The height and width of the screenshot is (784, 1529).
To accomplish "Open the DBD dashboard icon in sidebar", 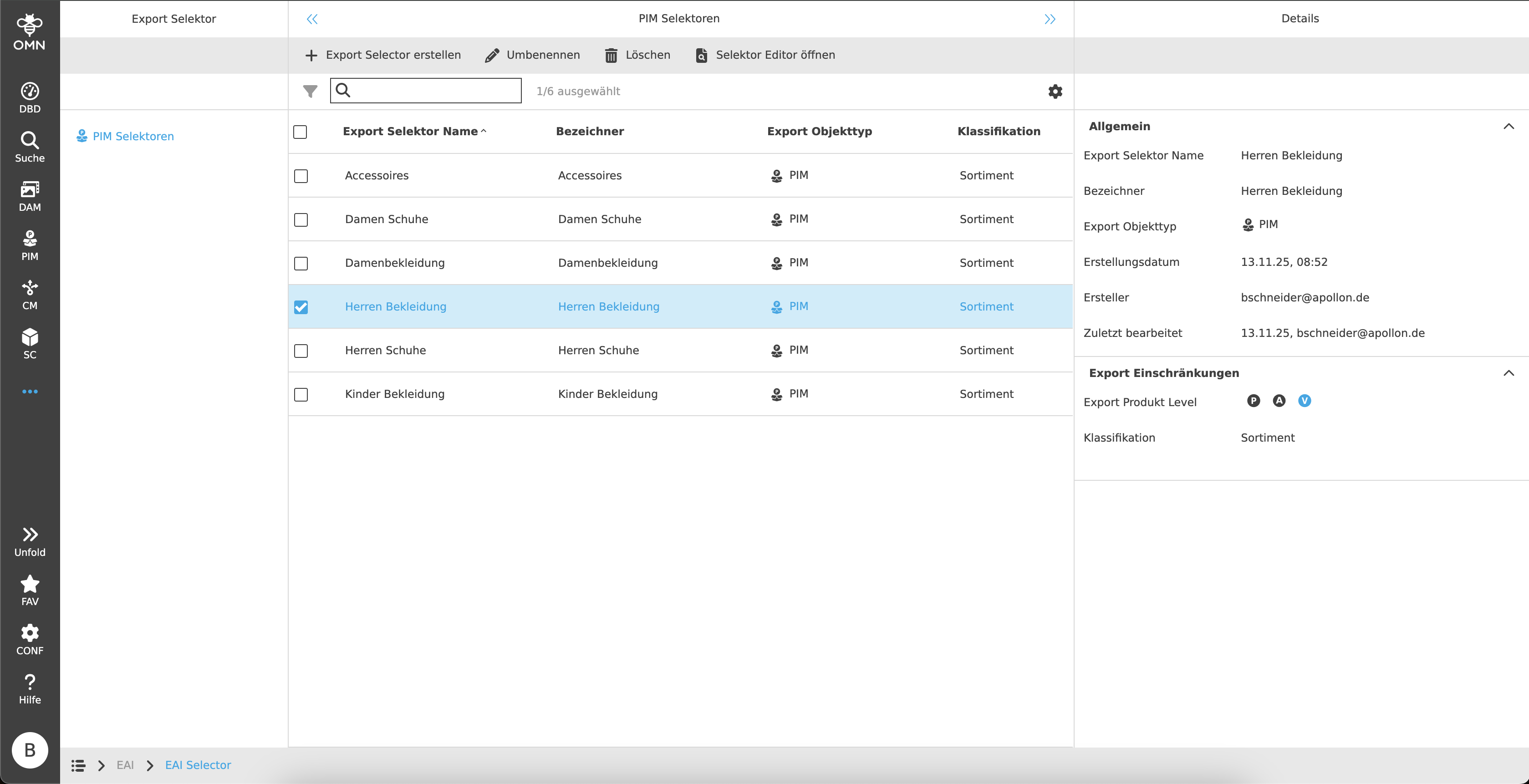I will pyautogui.click(x=30, y=97).
